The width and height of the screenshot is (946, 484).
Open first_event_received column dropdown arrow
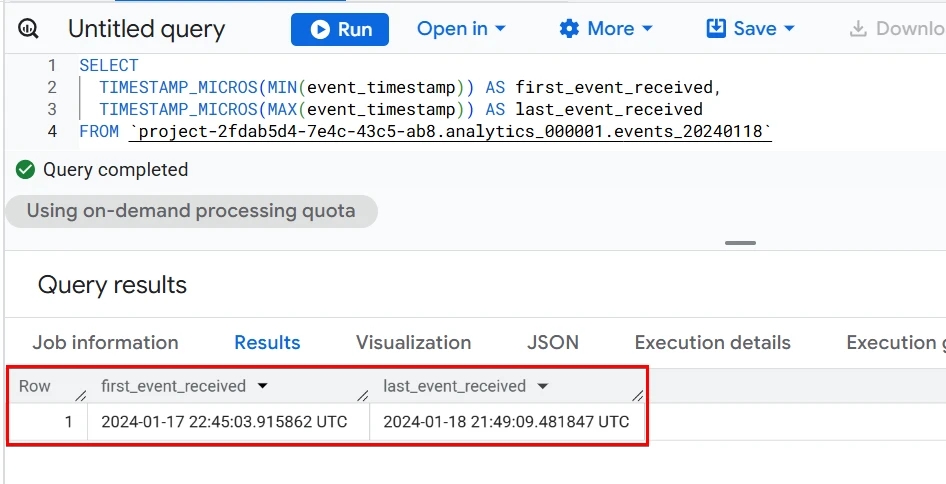coord(262,386)
